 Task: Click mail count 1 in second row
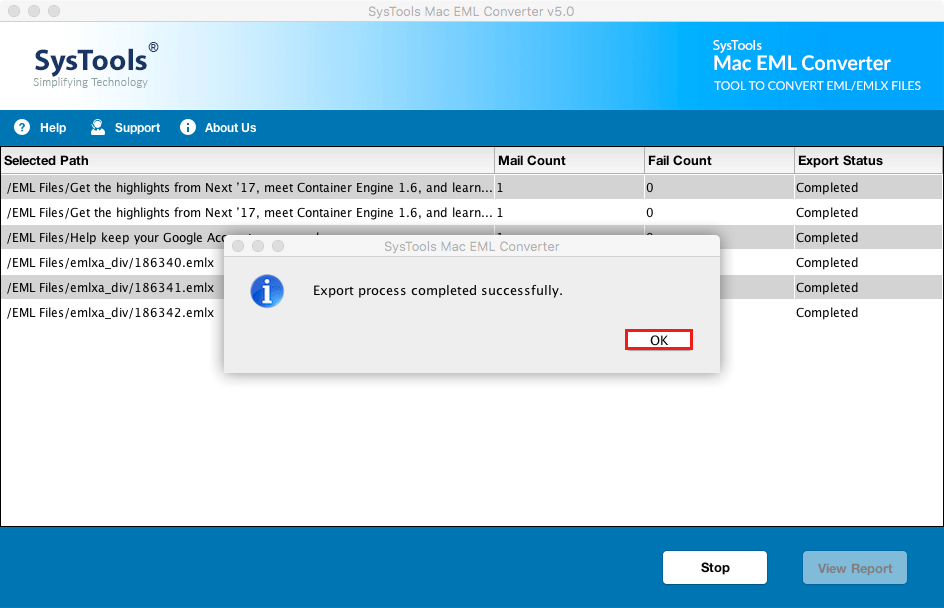click(500, 212)
